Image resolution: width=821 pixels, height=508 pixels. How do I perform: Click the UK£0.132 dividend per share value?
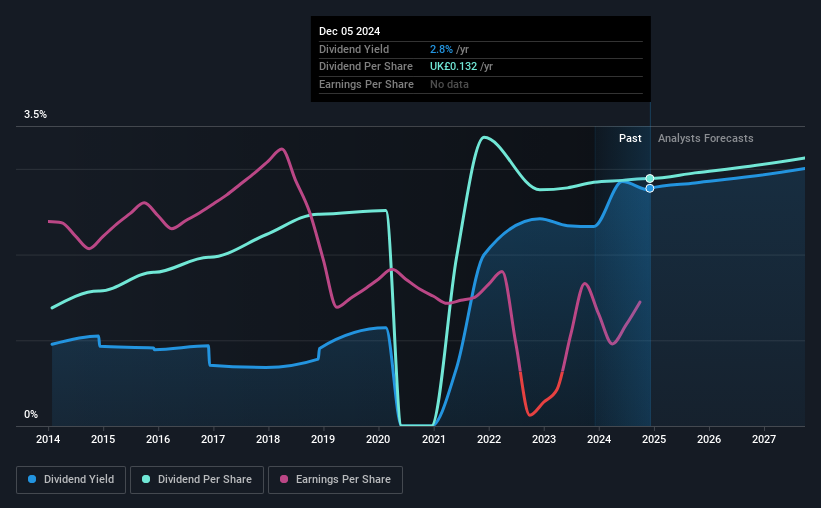click(x=453, y=67)
